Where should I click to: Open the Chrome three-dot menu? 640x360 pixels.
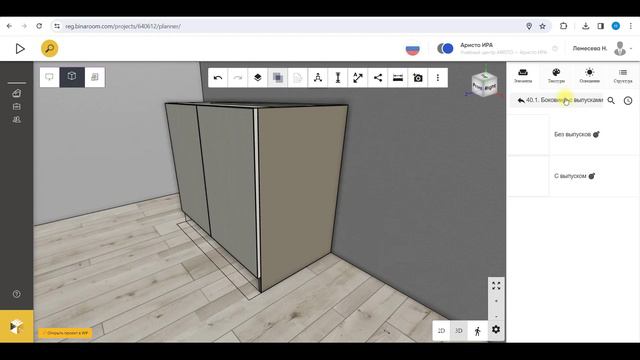coord(631,26)
